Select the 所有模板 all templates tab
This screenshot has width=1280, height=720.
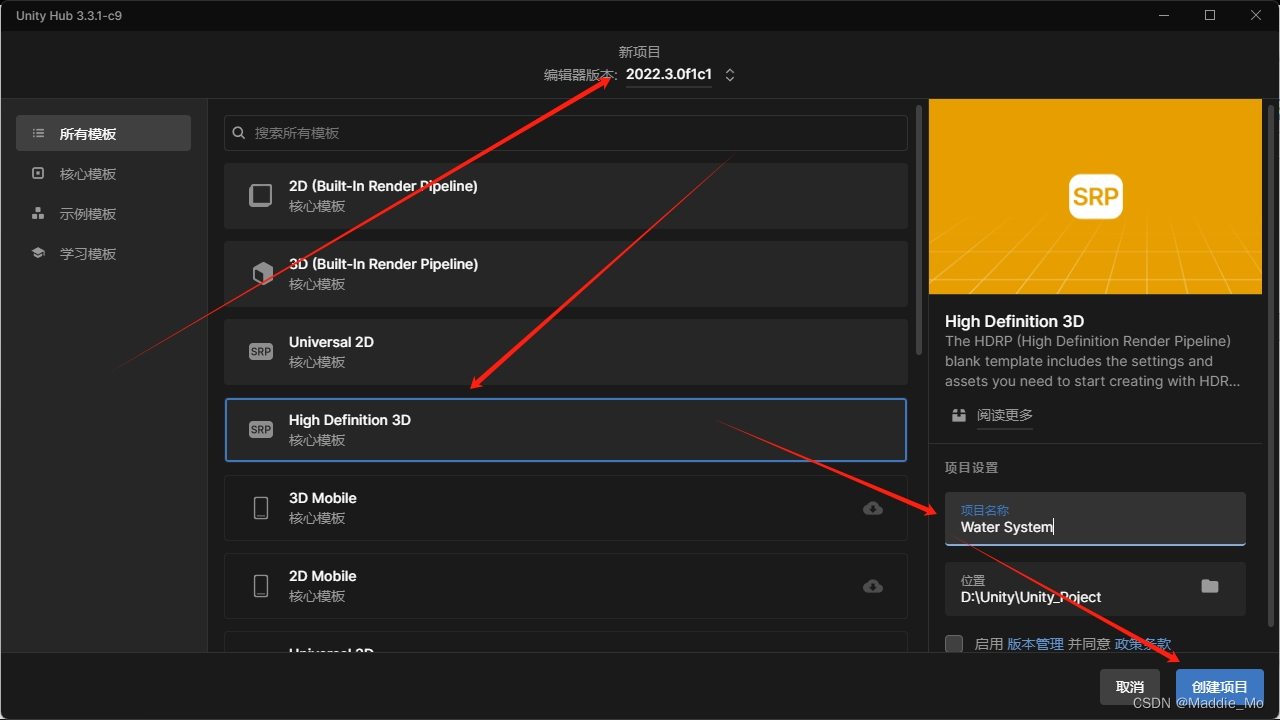103,133
